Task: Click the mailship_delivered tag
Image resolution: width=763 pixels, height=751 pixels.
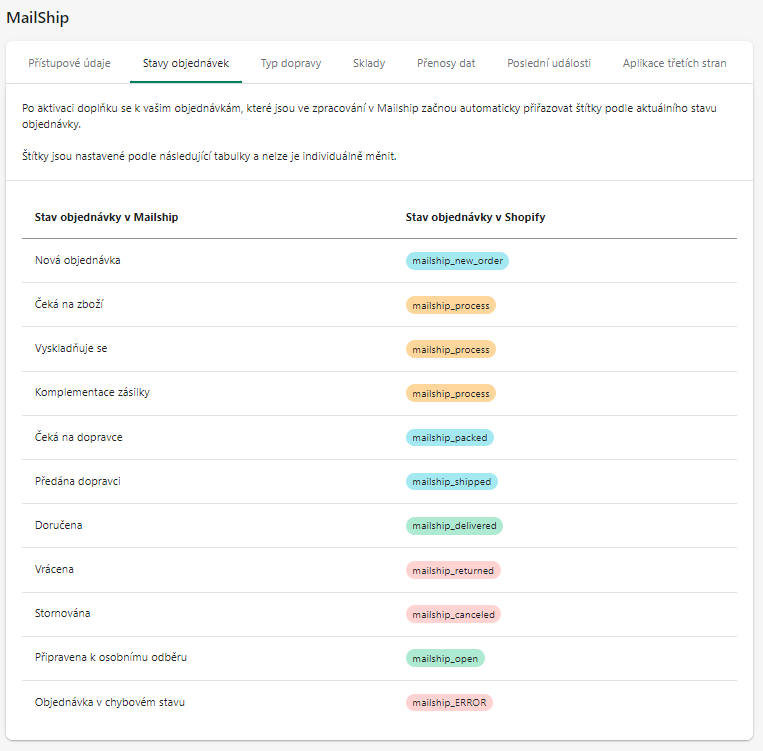Action: pyautogui.click(x=454, y=526)
